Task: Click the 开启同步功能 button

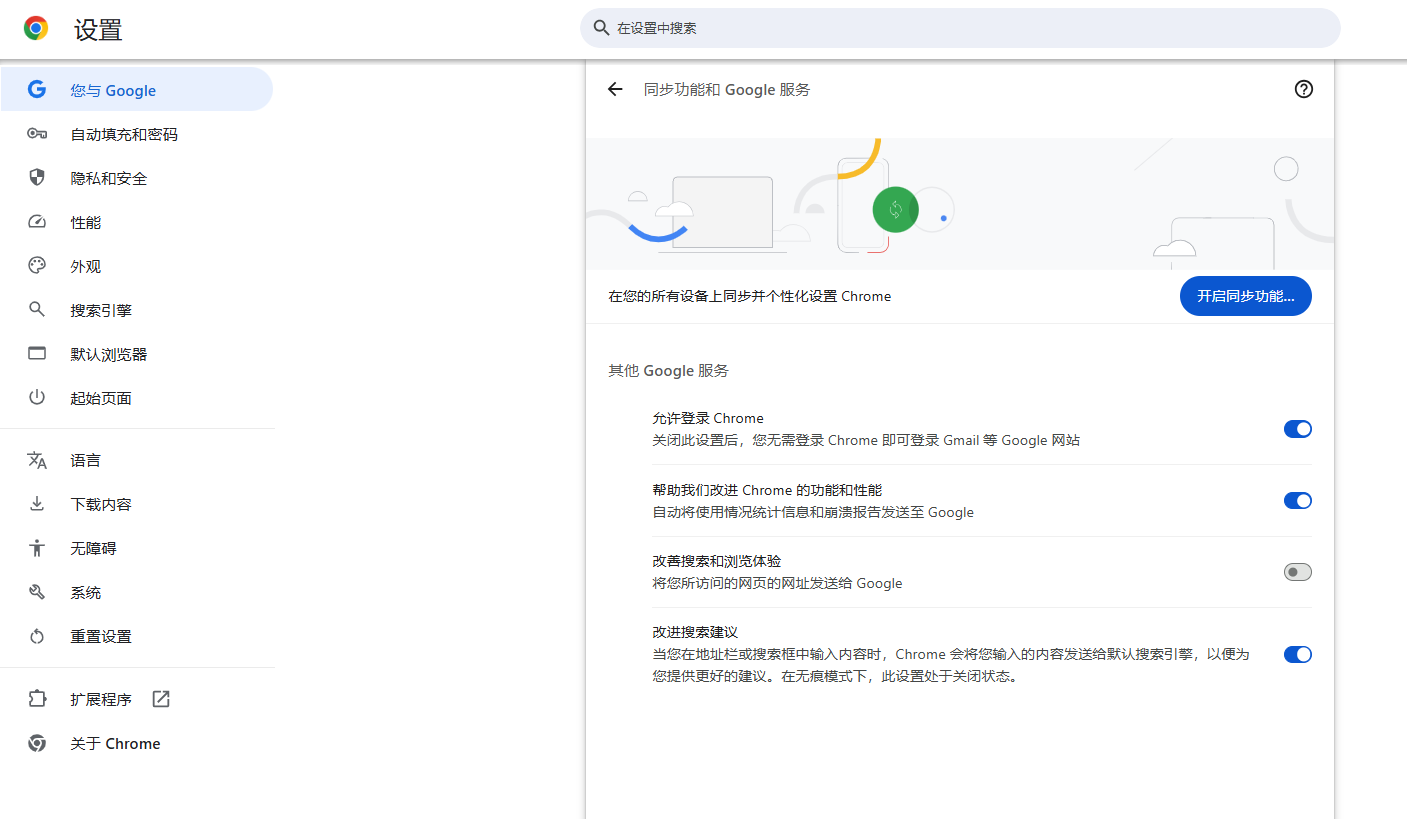Action: pyautogui.click(x=1245, y=296)
